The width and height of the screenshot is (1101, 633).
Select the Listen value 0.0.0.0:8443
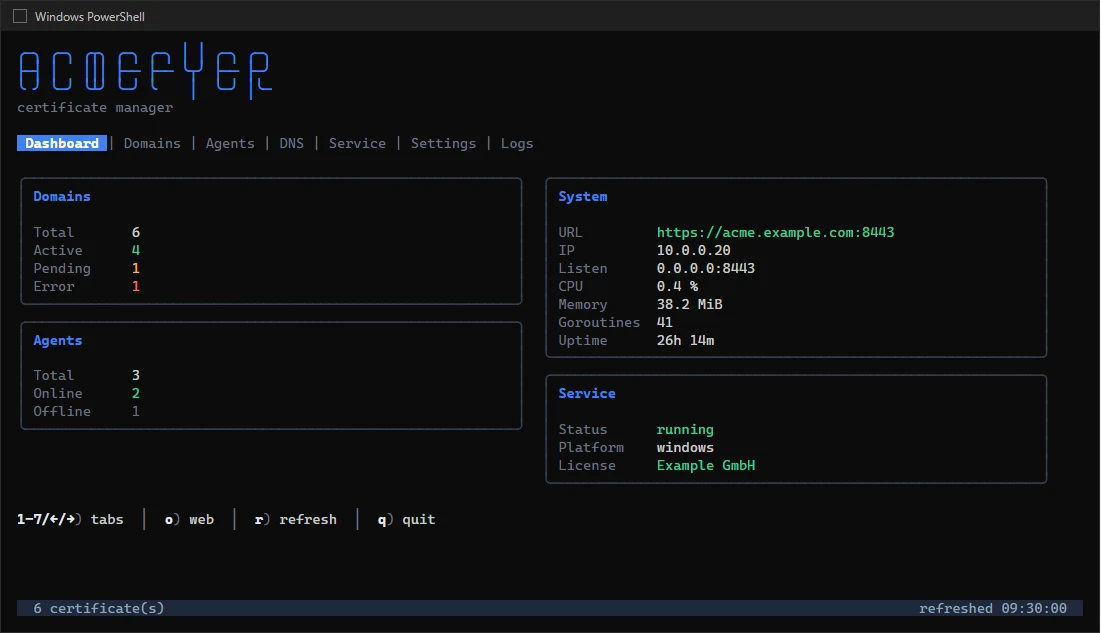[706, 268]
